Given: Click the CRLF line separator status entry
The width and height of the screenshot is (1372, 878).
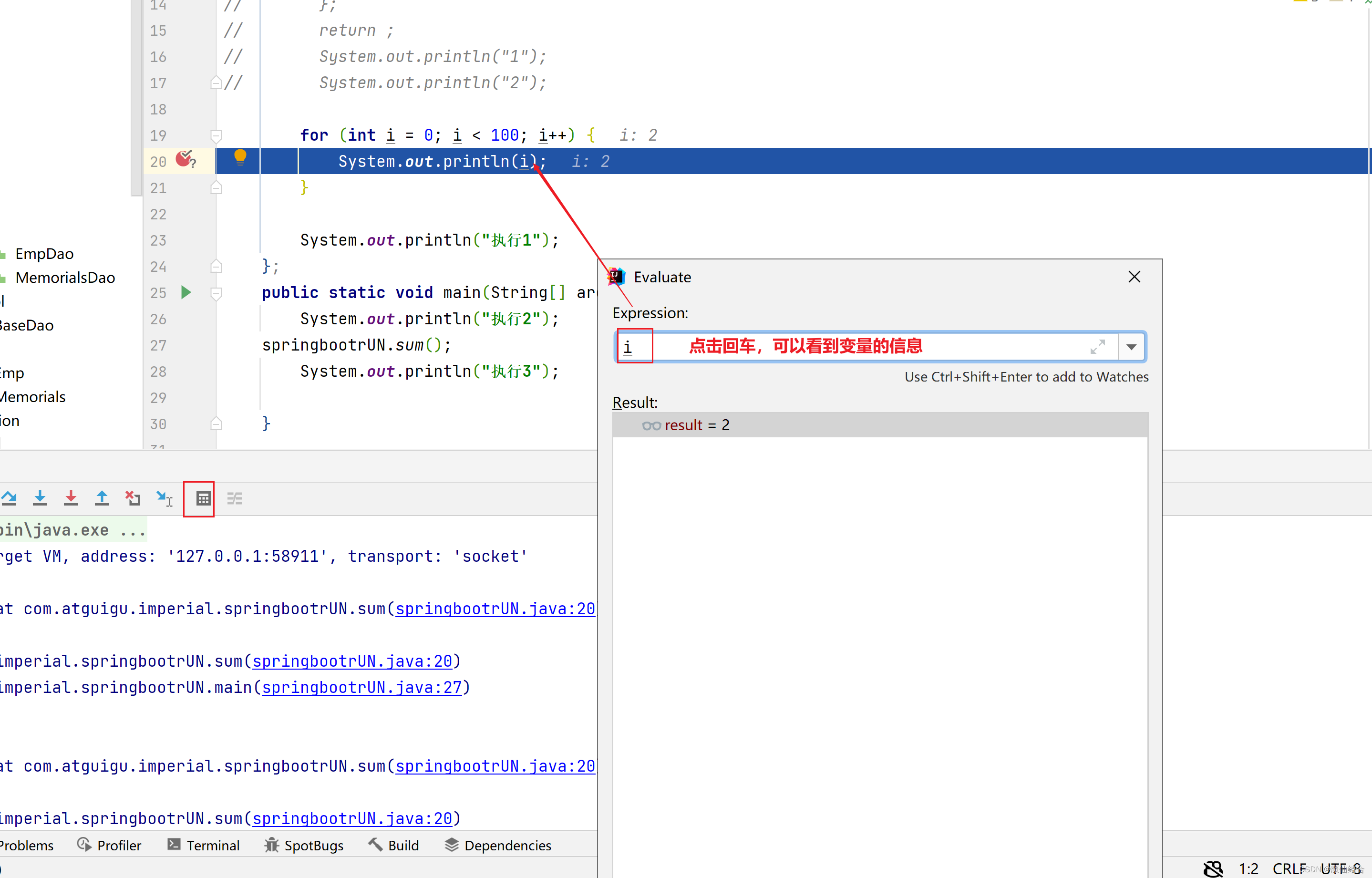Looking at the screenshot, I should pyautogui.click(x=1289, y=868).
